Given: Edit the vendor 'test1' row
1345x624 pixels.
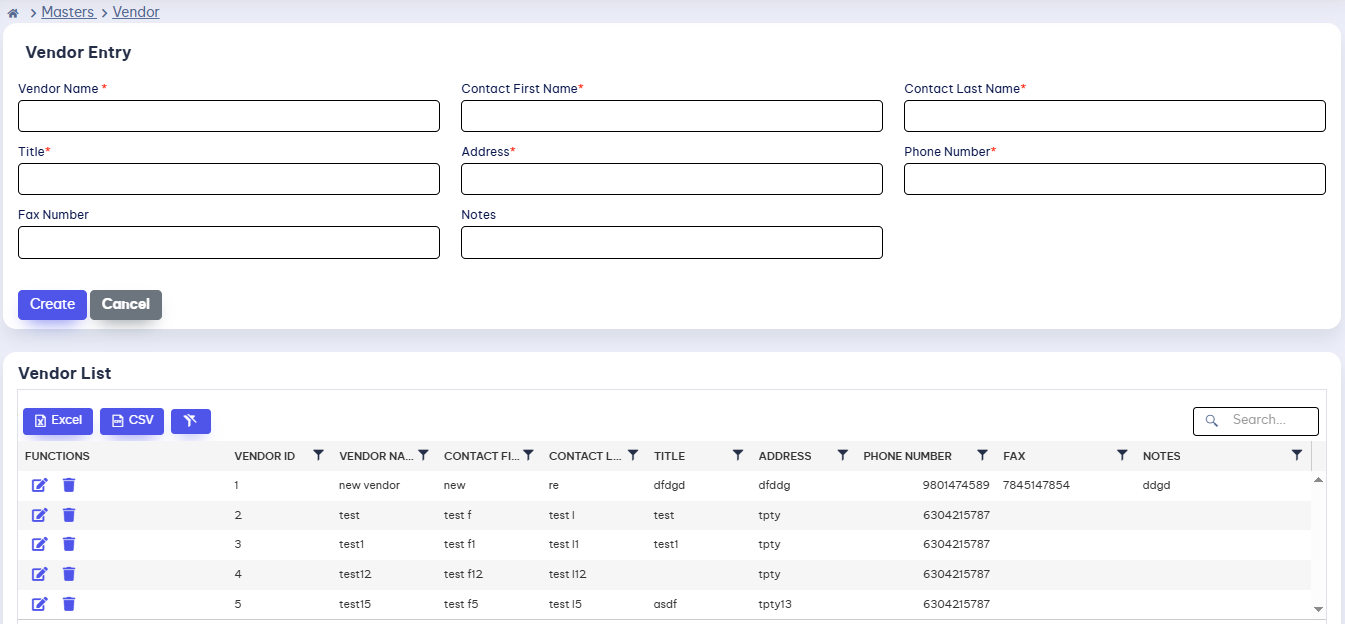Looking at the screenshot, I should pos(40,544).
